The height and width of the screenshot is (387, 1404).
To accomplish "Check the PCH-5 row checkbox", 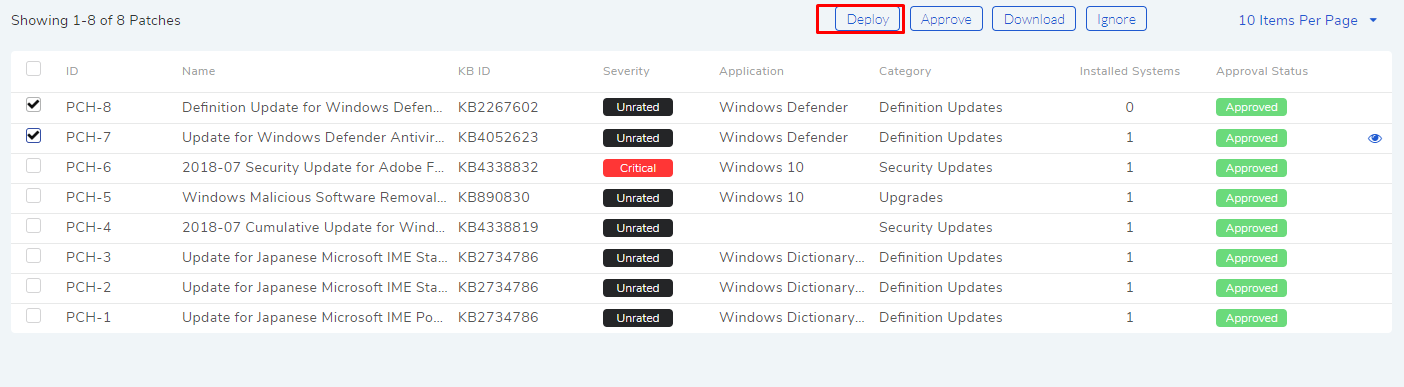I will pos(34,195).
